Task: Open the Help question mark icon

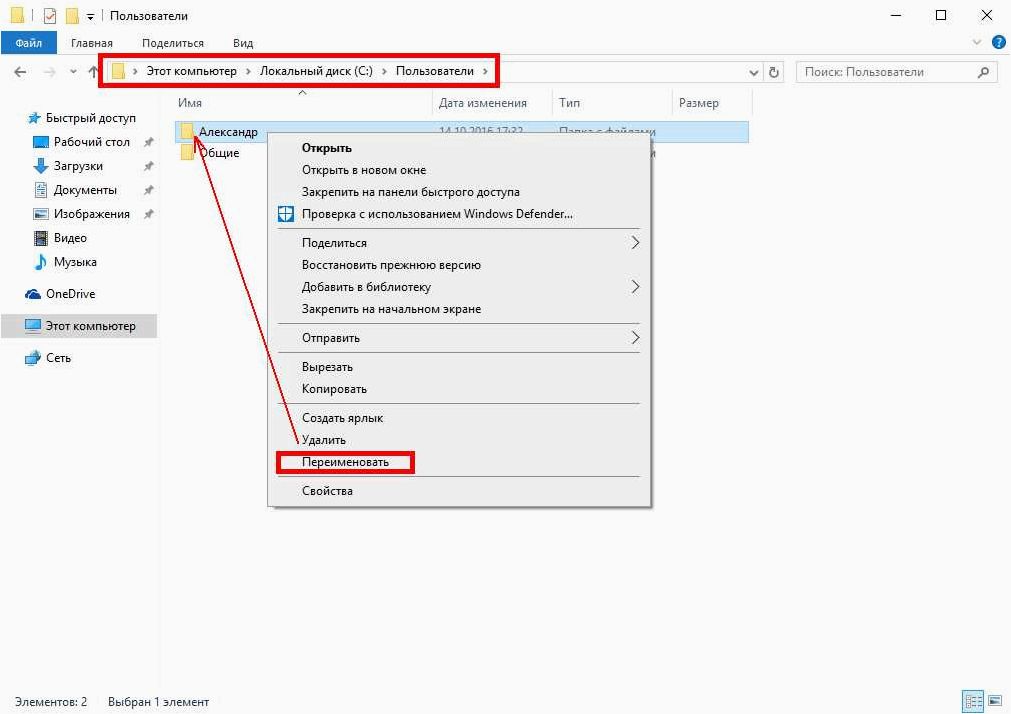Action: coord(999,43)
